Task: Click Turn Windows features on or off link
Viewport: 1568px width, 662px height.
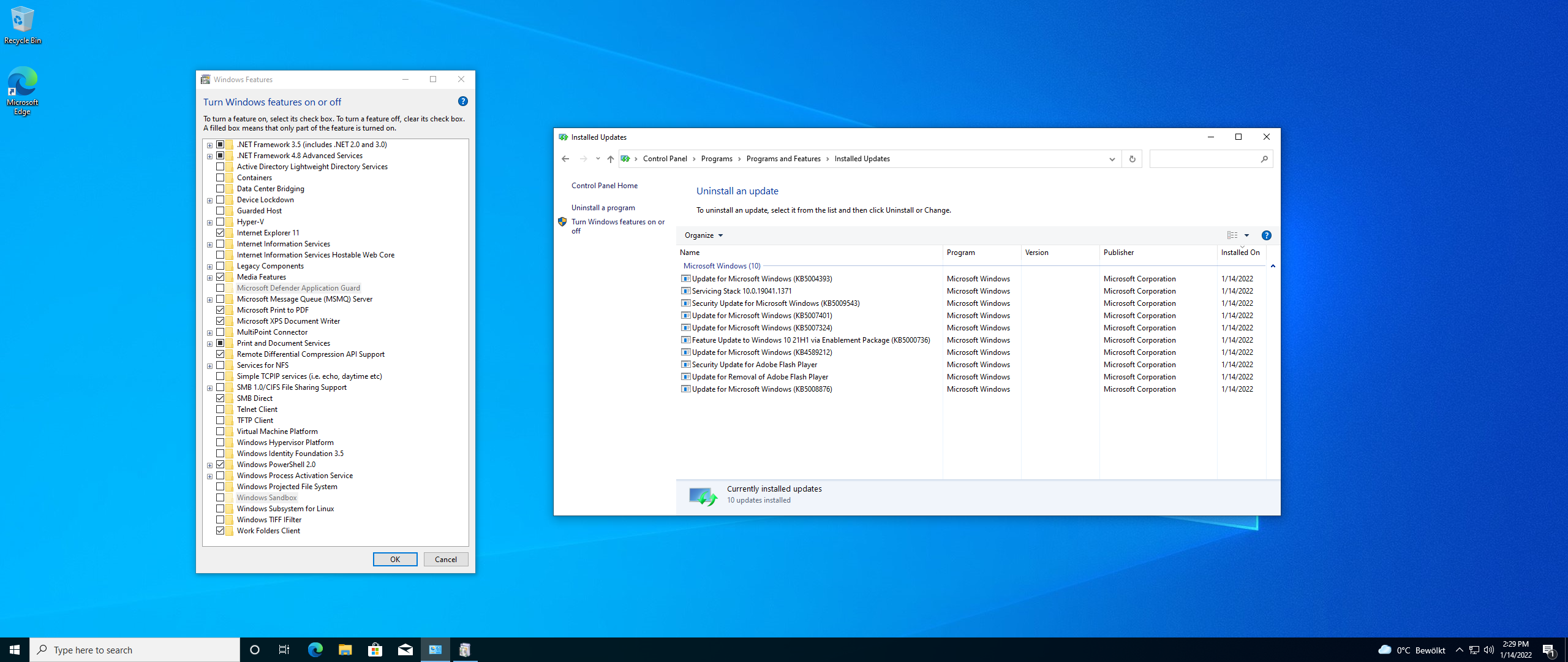Action: tap(618, 226)
